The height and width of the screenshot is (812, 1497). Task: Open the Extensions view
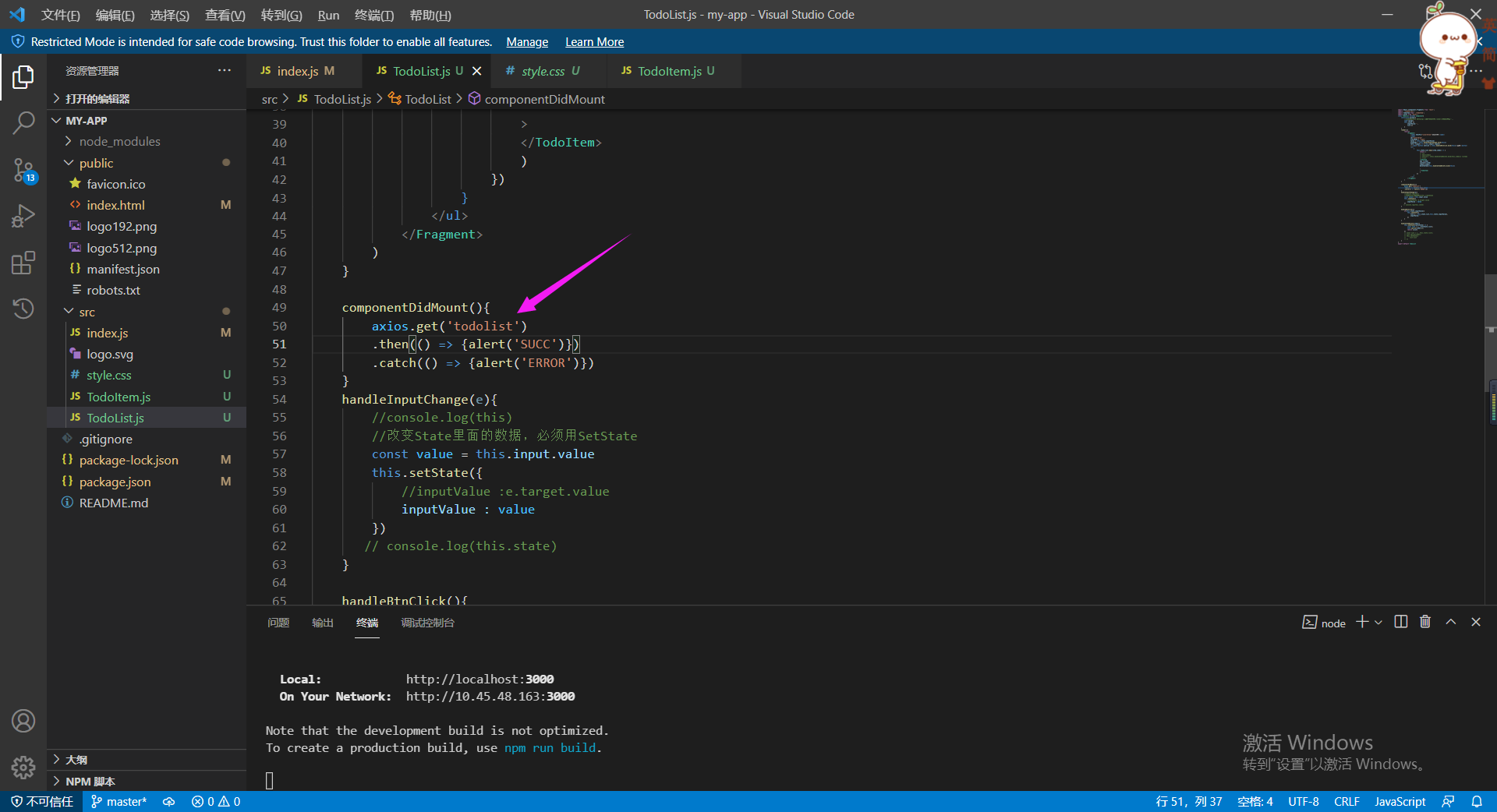pyautogui.click(x=23, y=263)
